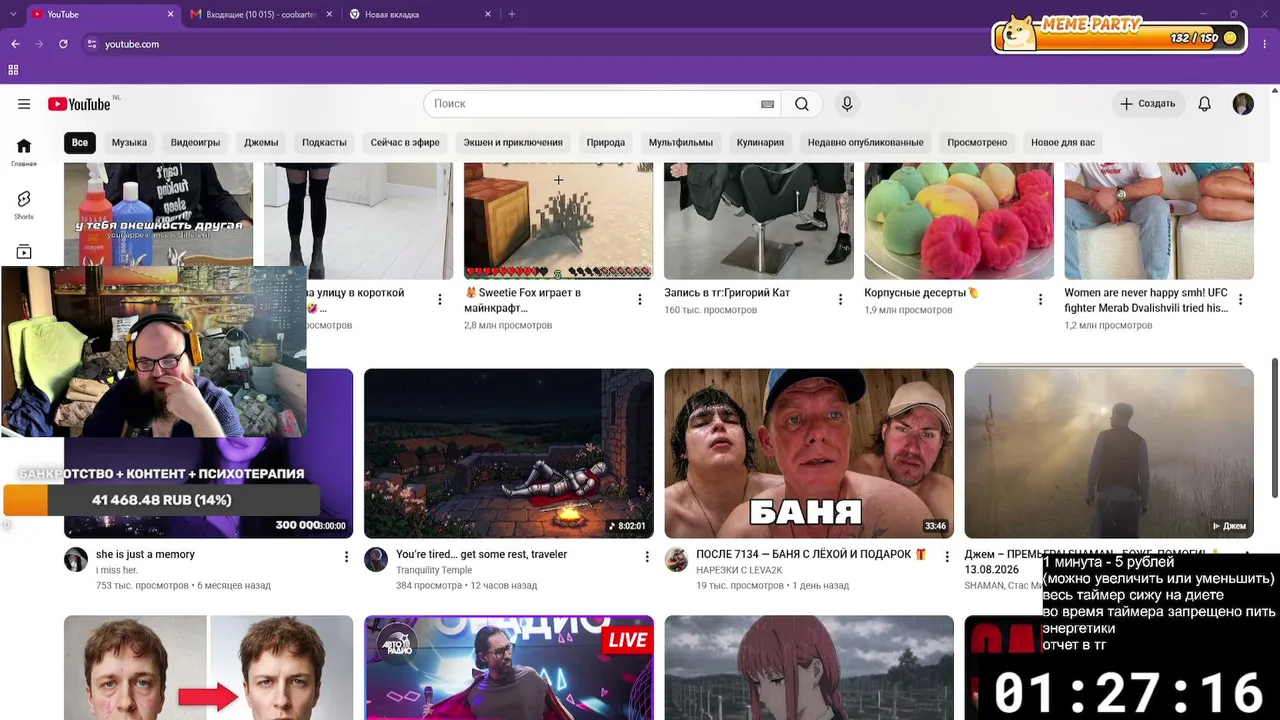Open options for the Sweetie Fox short
The width and height of the screenshot is (1280, 720).
(x=640, y=299)
